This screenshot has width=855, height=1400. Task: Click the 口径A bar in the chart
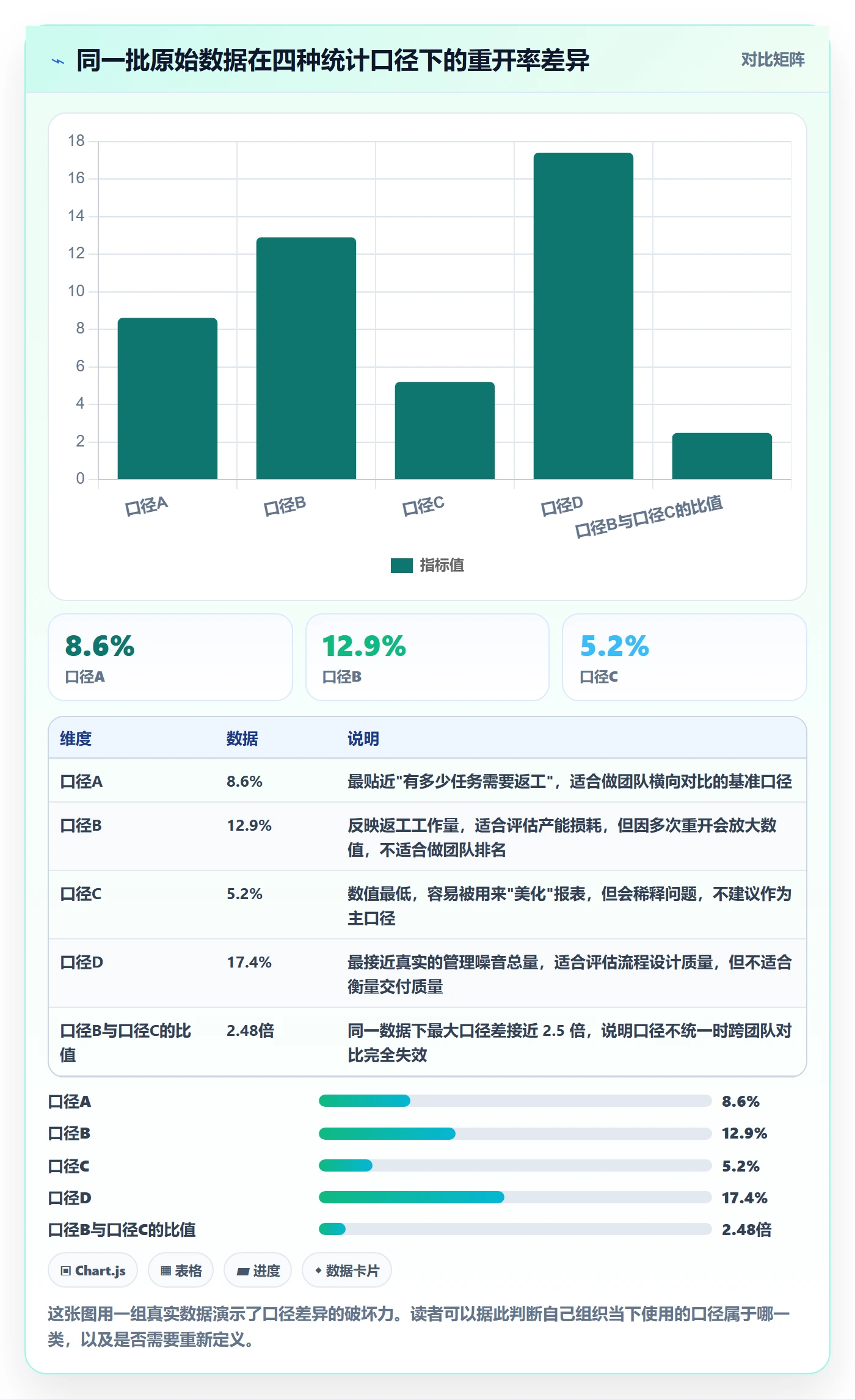pyautogui.click(x=167, y=398)
